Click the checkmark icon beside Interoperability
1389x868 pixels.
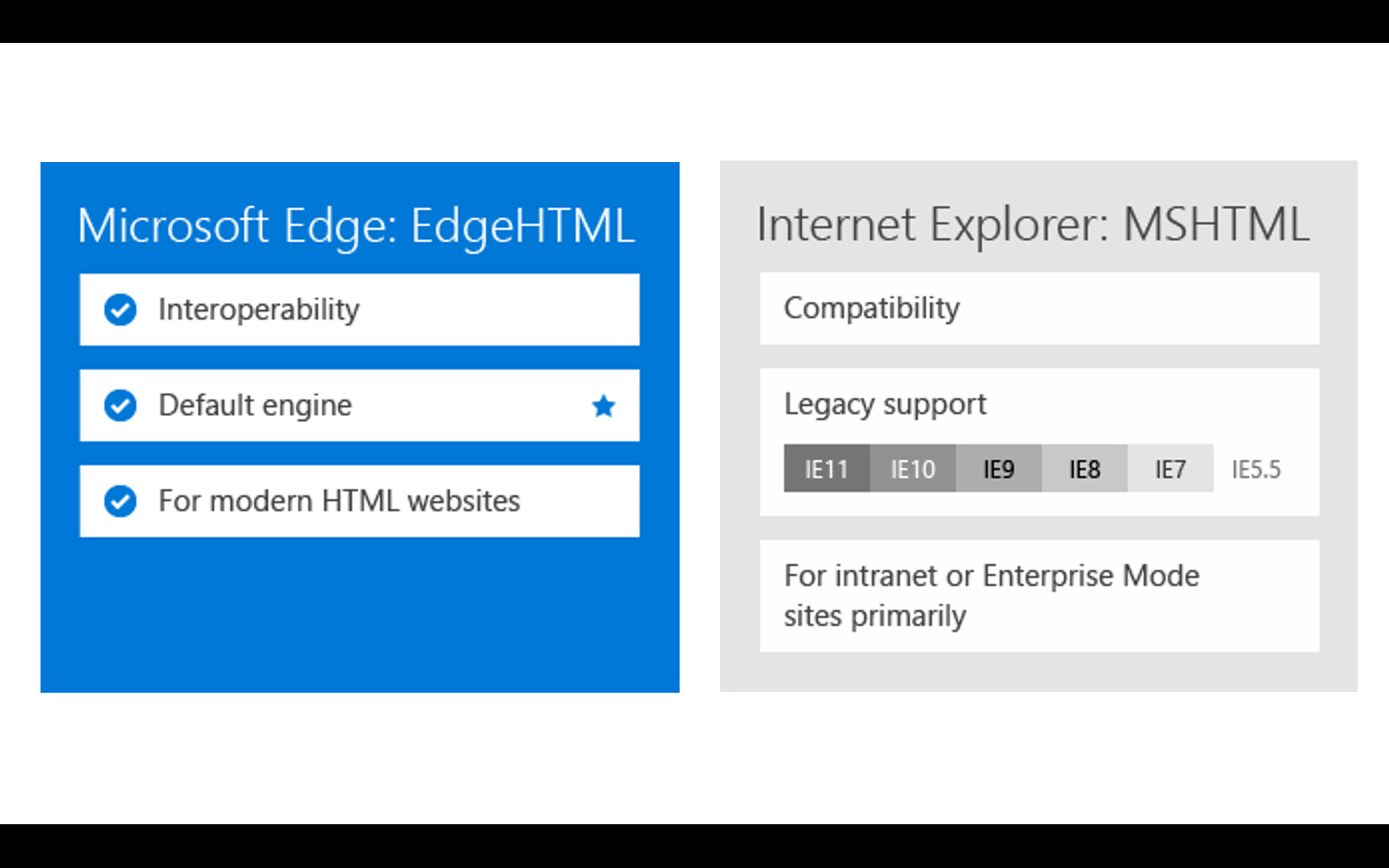tap(120, 310)
